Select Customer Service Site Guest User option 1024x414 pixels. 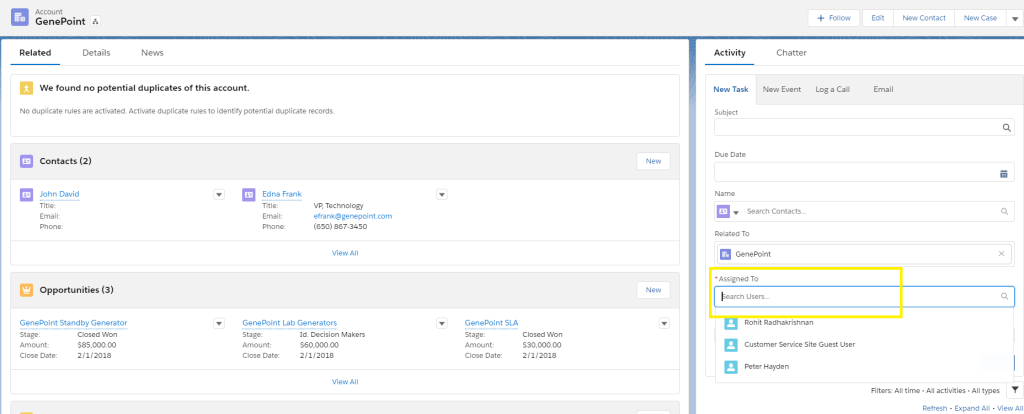tap(865, 344)
